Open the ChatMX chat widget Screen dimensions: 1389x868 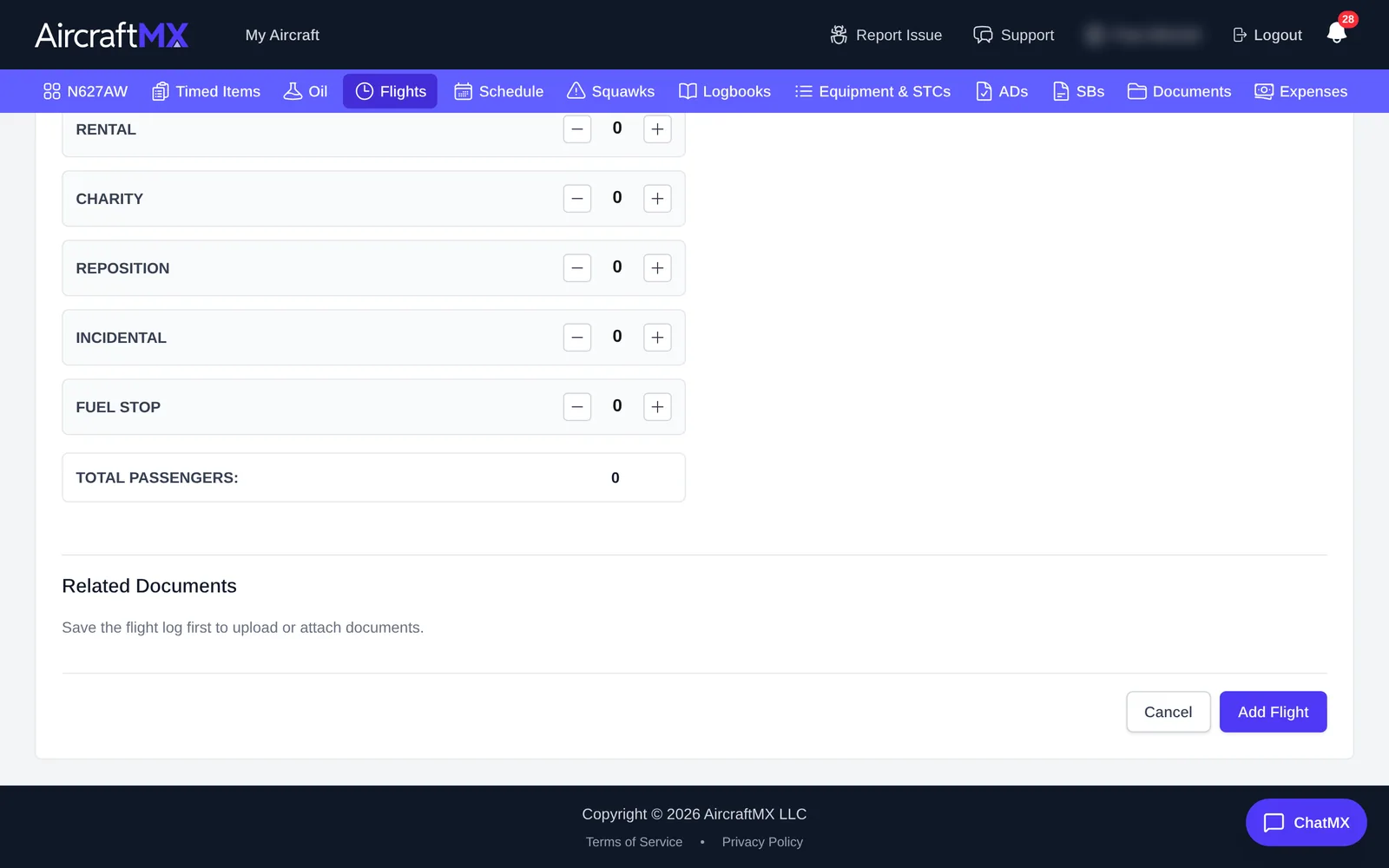point(1306,822)
